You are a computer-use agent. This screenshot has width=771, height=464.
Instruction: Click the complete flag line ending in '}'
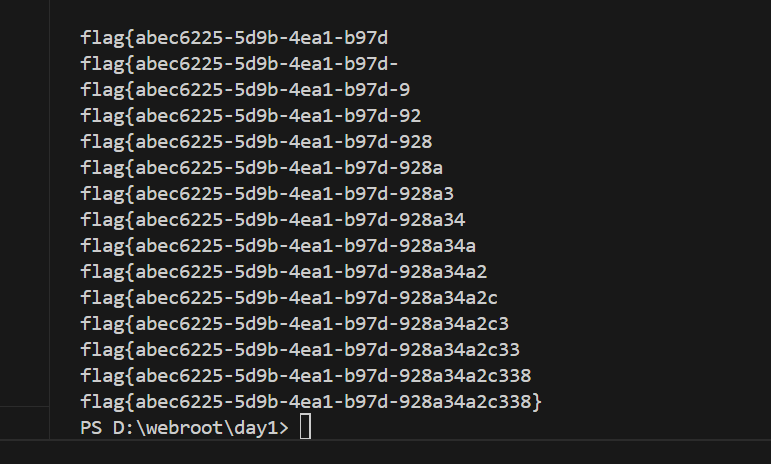311,402
